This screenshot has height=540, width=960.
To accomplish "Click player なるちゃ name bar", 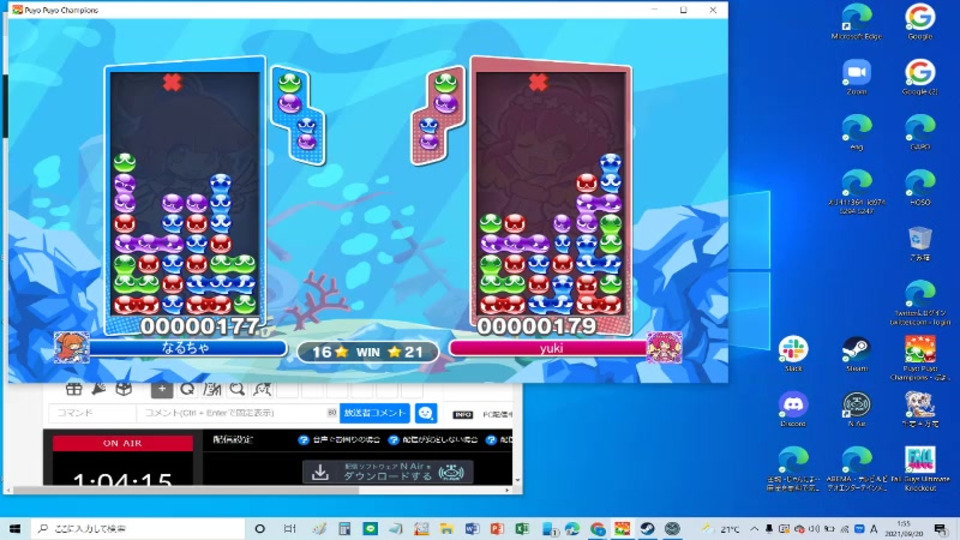I will pyautogui.click(x=186, y=348).
